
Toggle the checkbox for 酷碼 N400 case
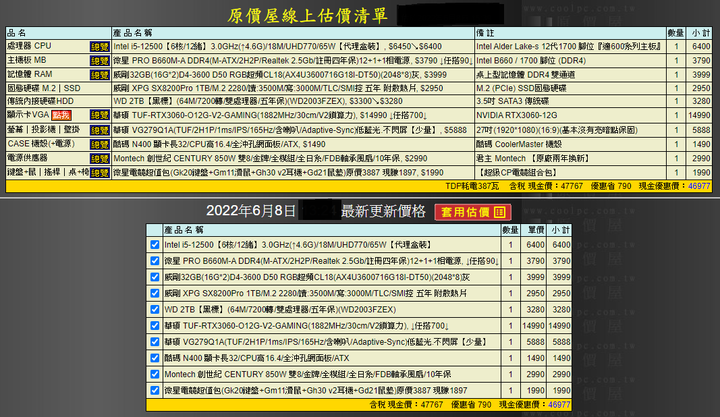[155, 358]
